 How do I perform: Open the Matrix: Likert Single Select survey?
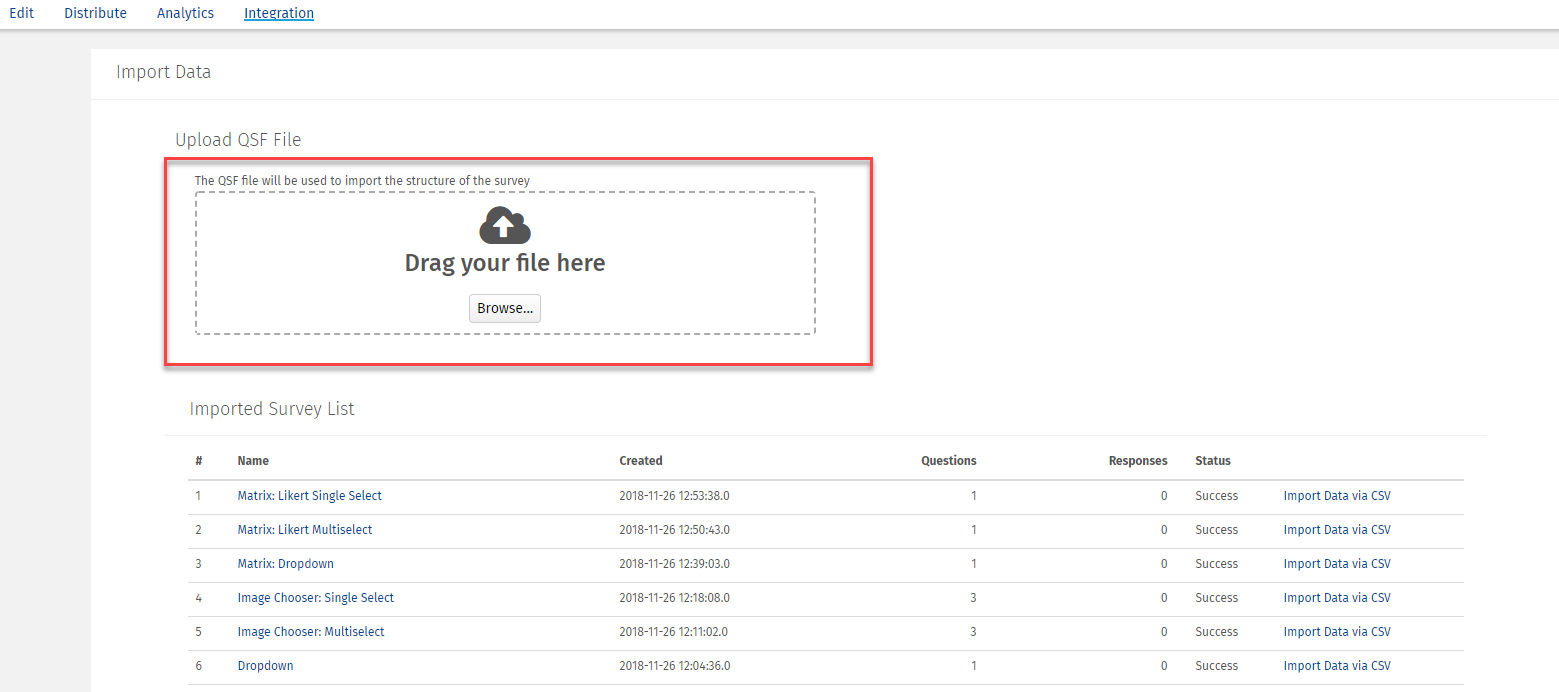point(309,495)
